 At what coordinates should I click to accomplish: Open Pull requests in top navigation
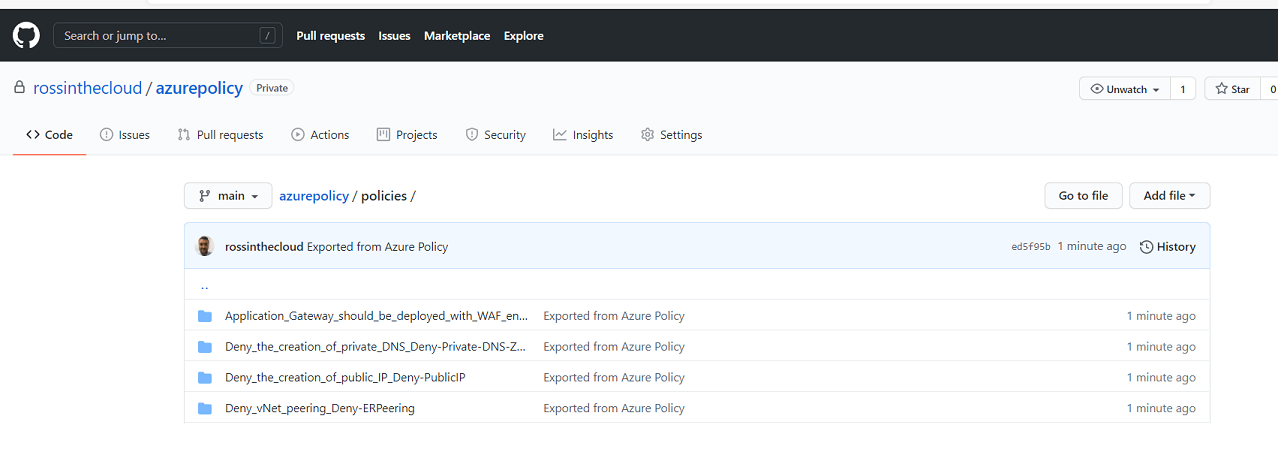tap(331, 36)
